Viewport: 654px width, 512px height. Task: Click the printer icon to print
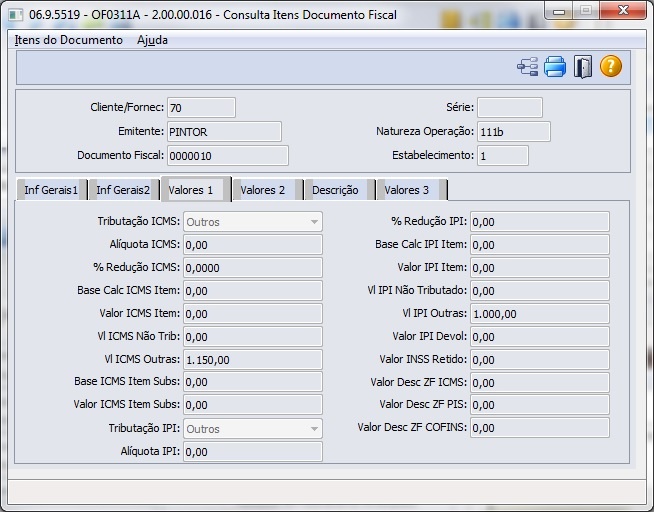pyautogui.click(x=555, y=67)
